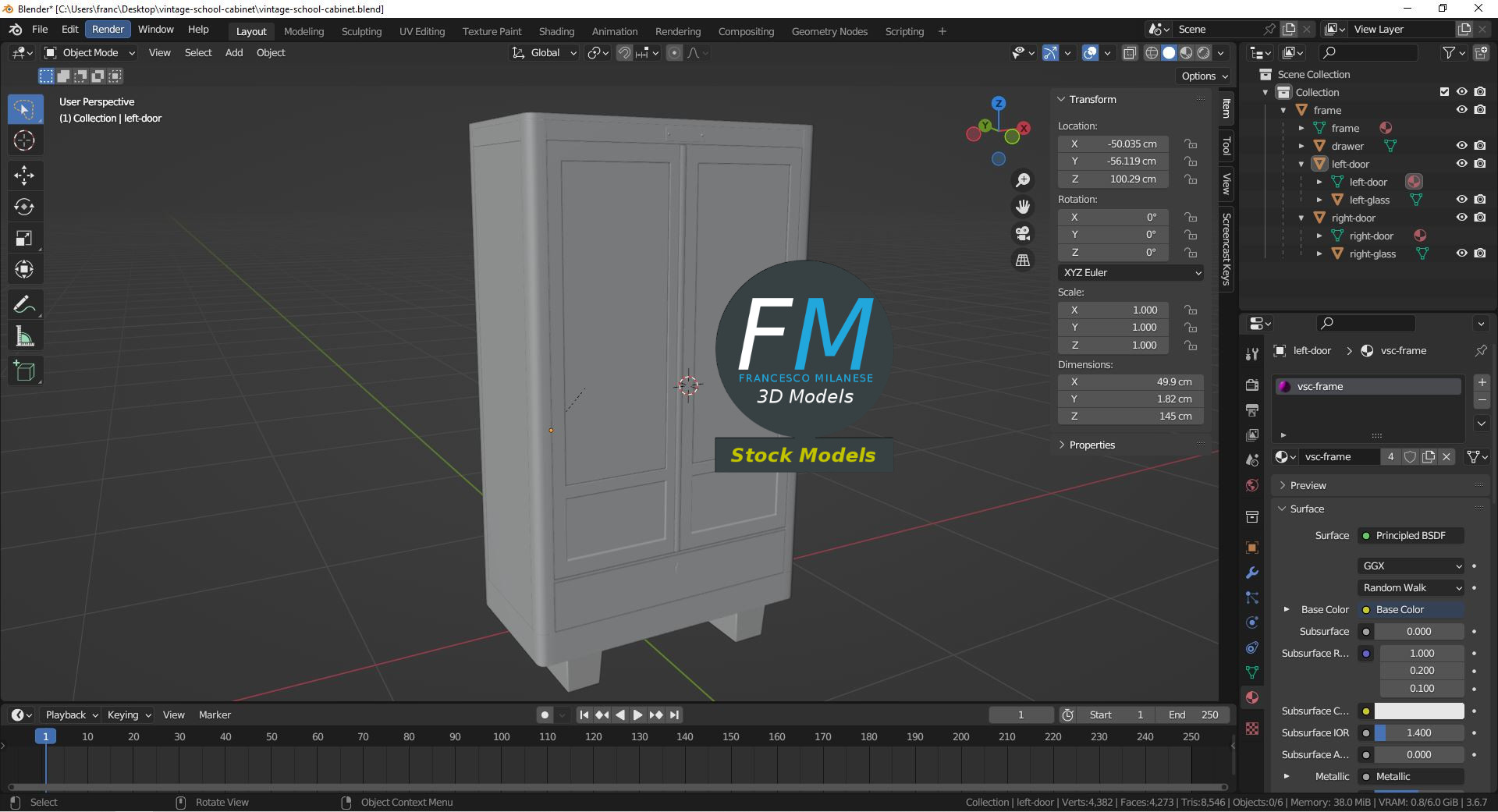Screen dimensions: 1498x812
Task: Click the Location X value field
Action: tap(1113, 144)
